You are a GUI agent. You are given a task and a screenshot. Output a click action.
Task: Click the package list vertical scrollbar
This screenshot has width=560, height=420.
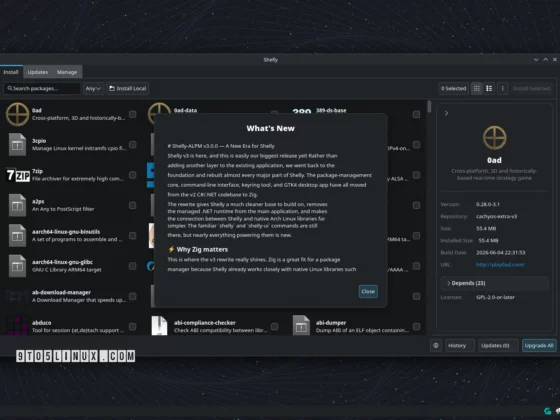coord(429,106)
